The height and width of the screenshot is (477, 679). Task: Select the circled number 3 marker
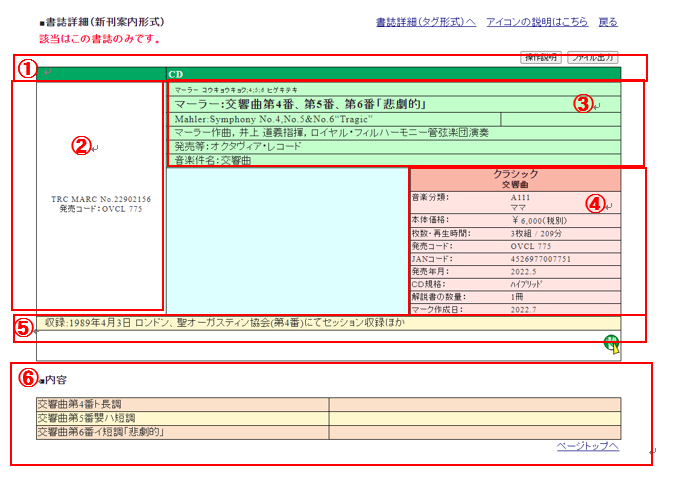583,103
